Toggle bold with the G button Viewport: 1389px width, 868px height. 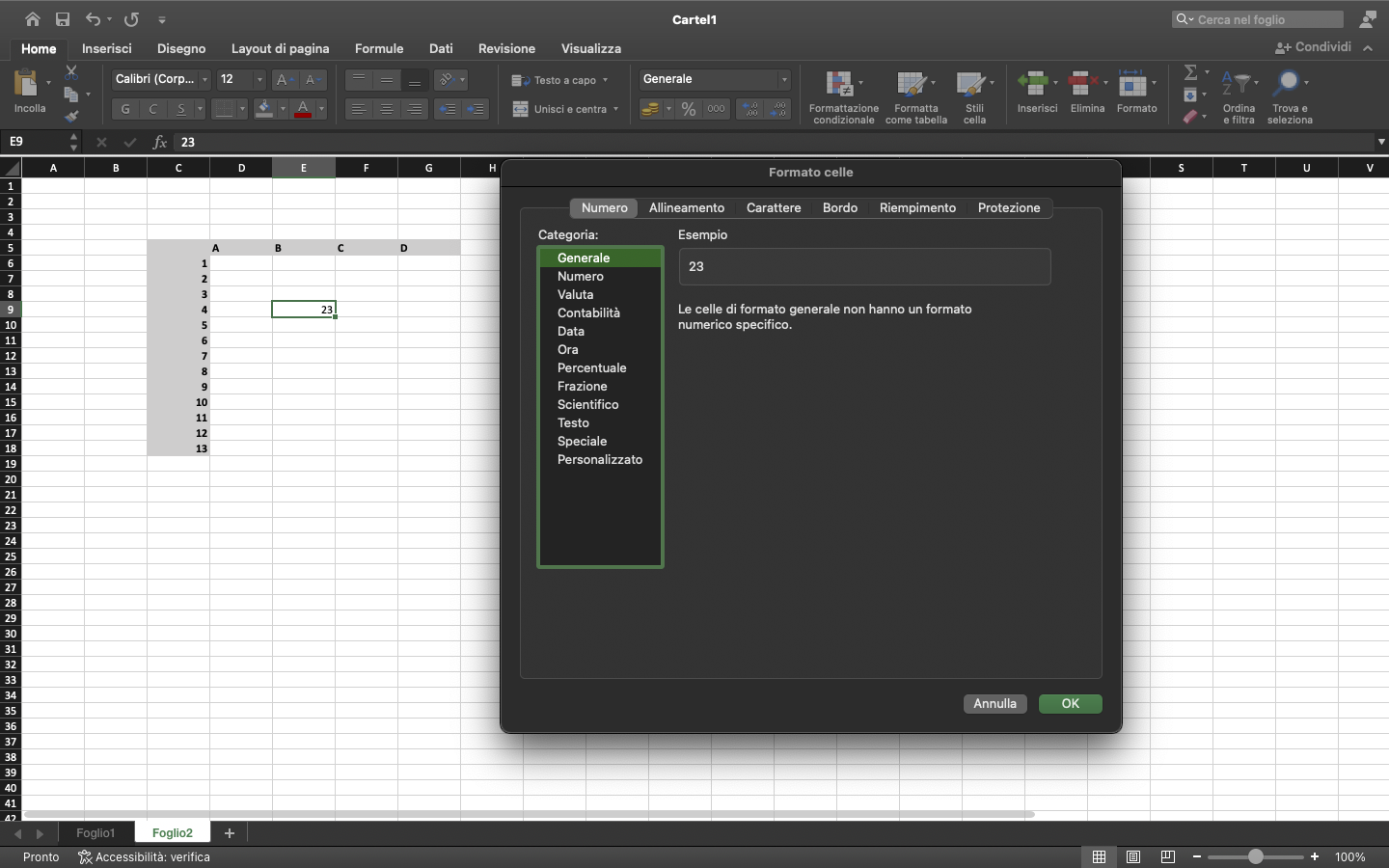click(x=125, y=109)
